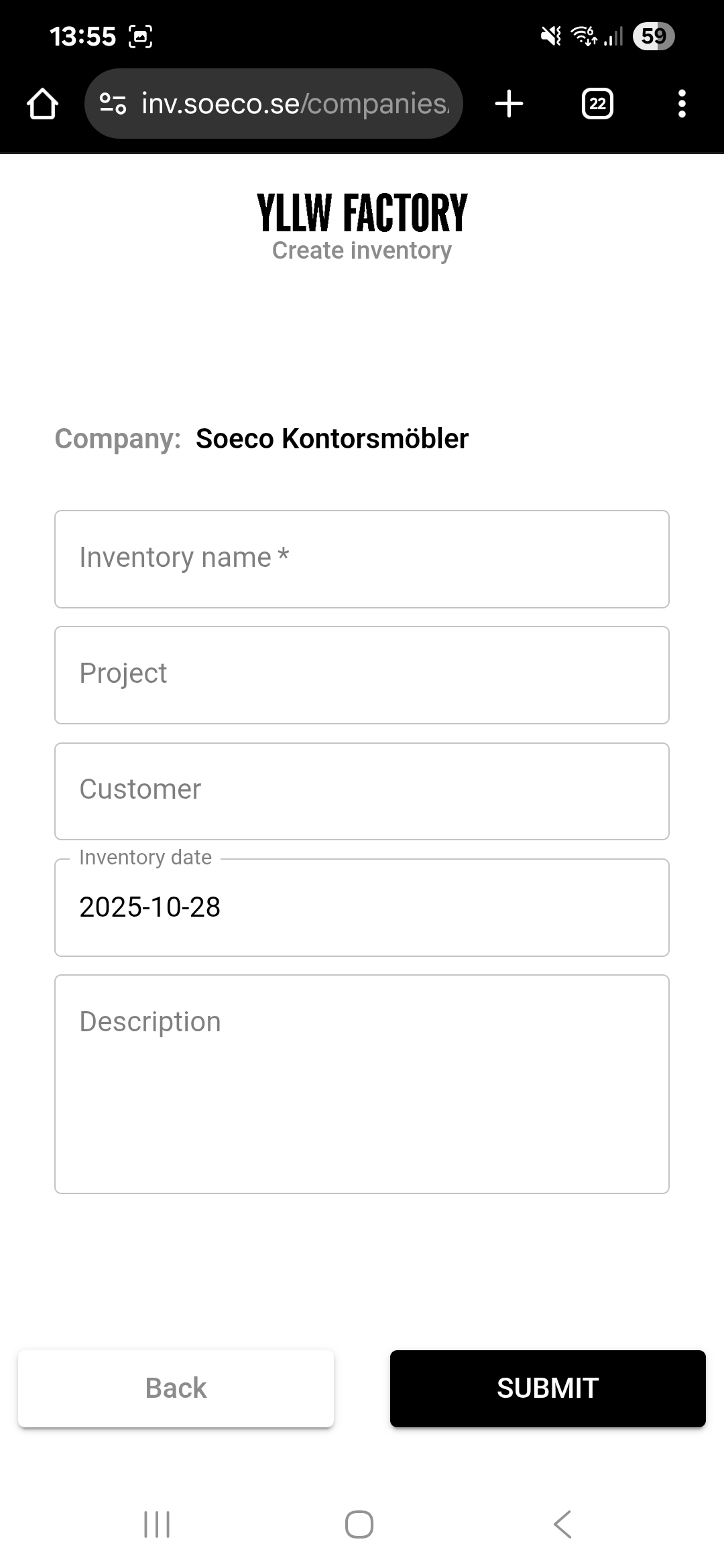Tap the screenshot indicator in status bar
Image resolution: width=724 pixels, height=1568 pixels.
140,36
